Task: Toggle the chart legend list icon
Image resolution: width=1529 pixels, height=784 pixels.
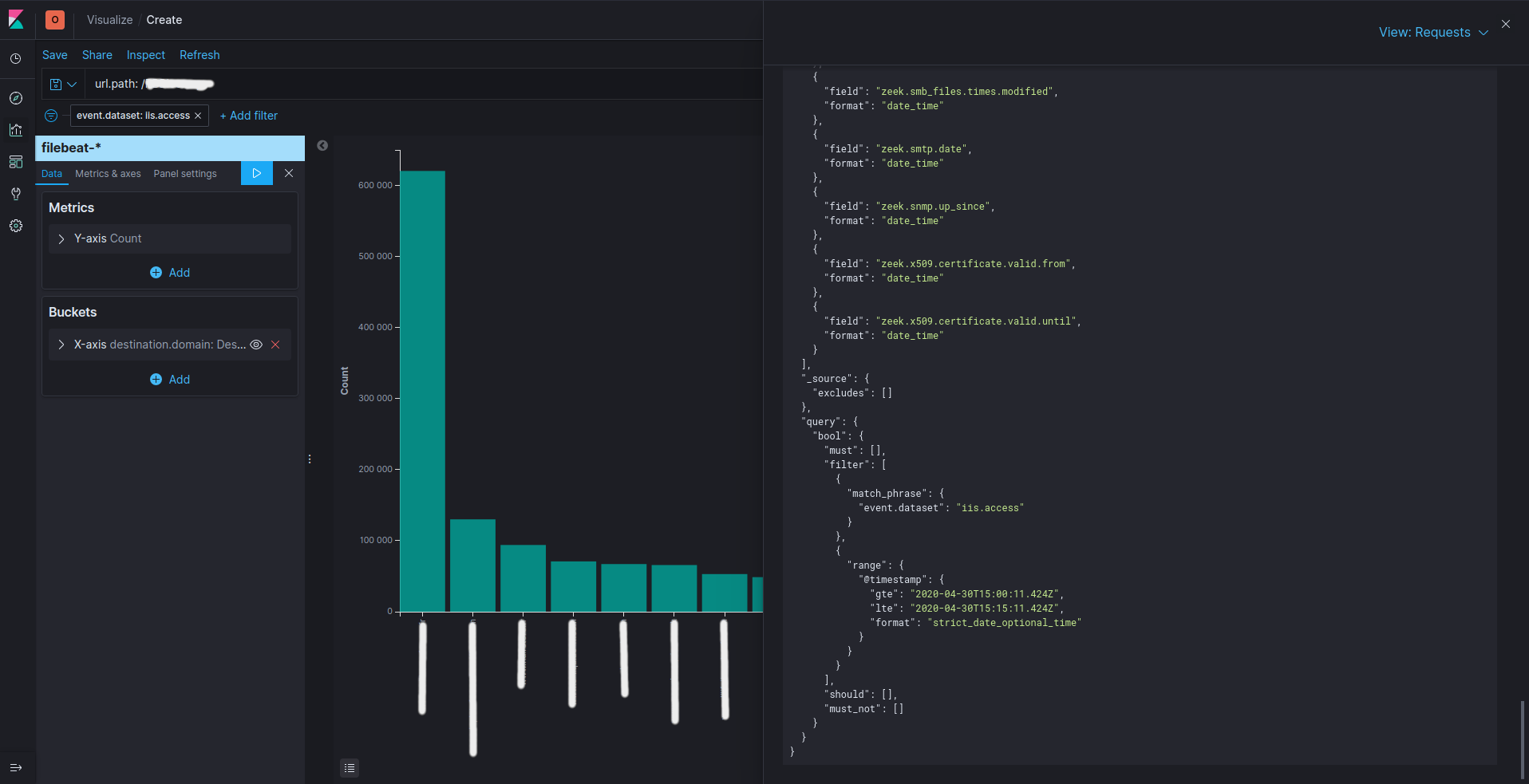Action: pyautogui.click(x=350, y=768)
